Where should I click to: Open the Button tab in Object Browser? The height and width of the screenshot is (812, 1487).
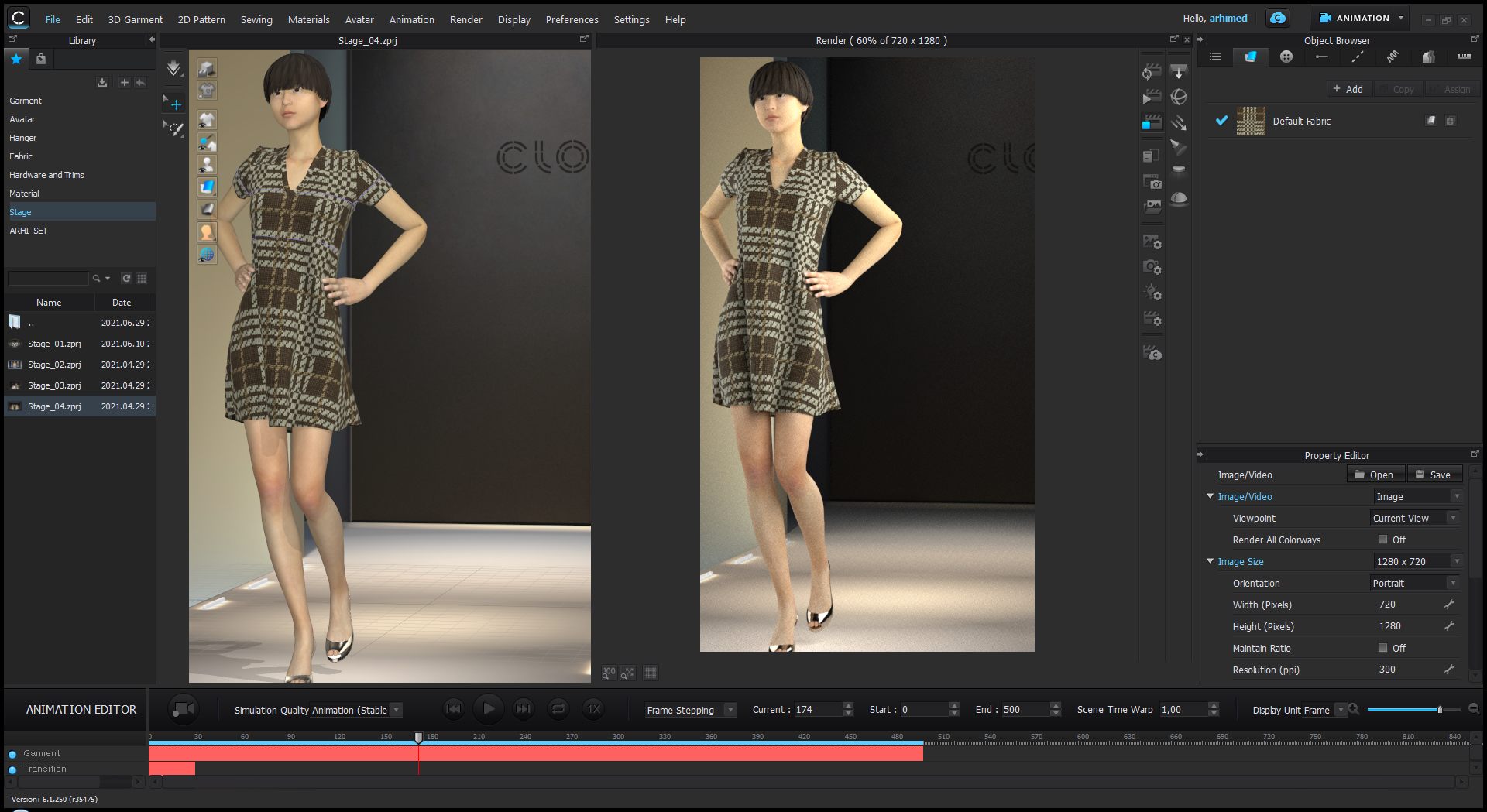[x=1286, y=57]
